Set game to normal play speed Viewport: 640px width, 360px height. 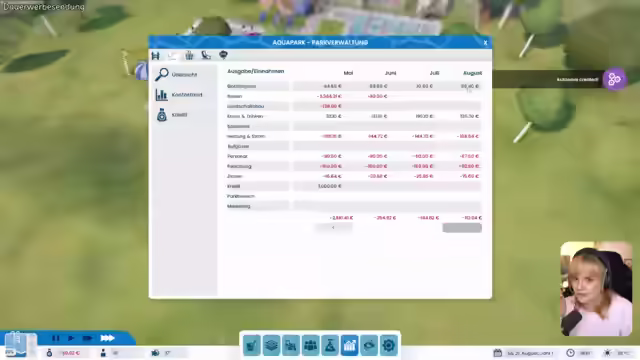tap(71, 338)
